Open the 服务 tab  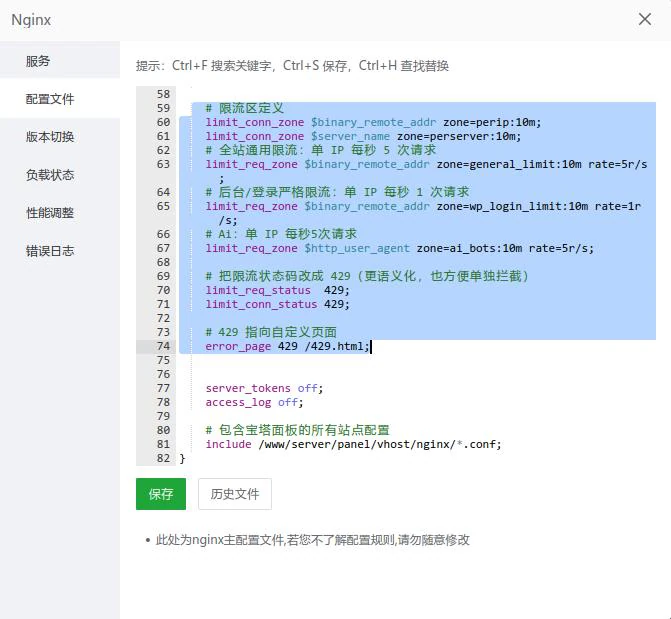60,61
